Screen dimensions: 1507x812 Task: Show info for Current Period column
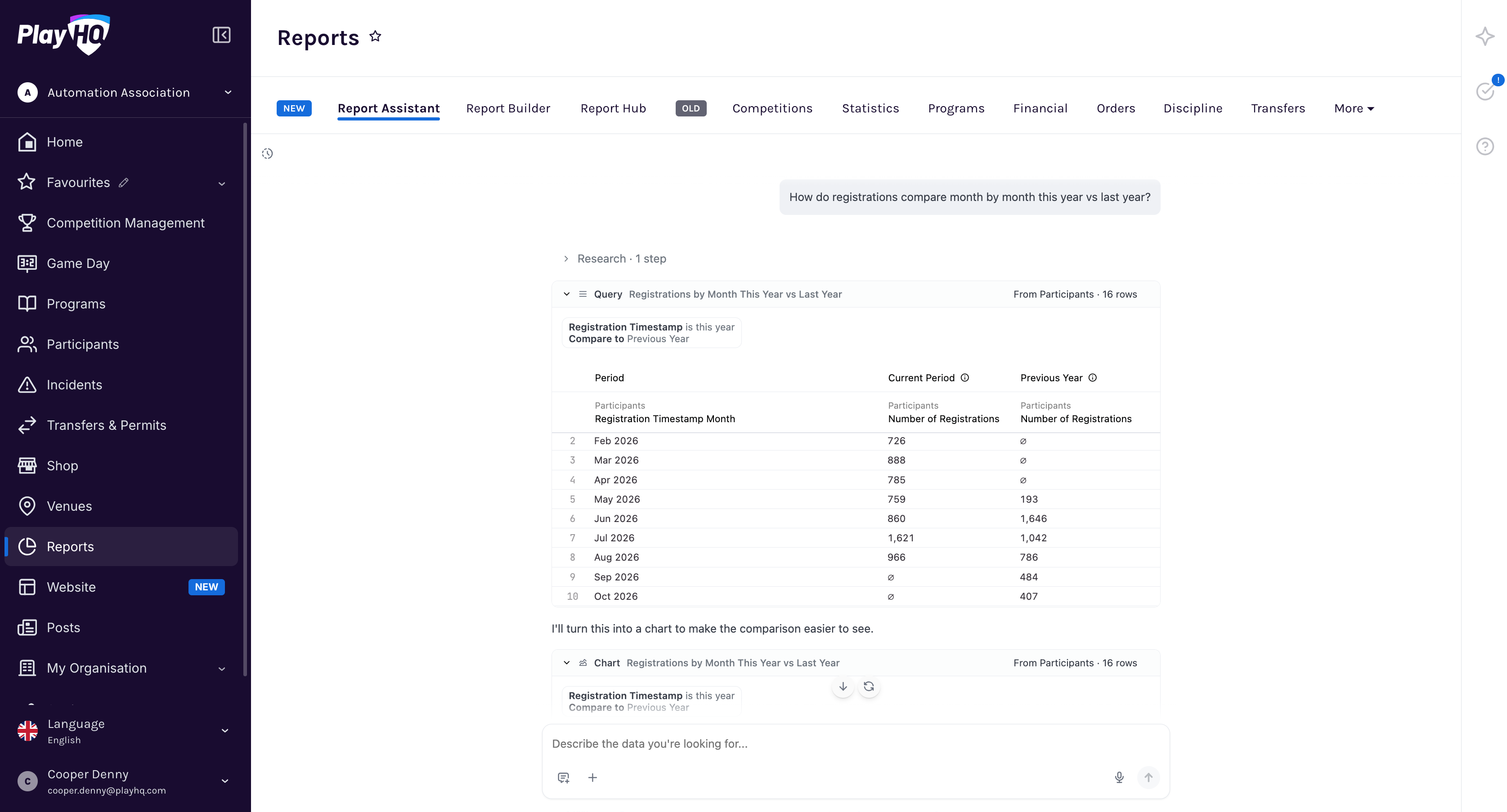(964, 378)
